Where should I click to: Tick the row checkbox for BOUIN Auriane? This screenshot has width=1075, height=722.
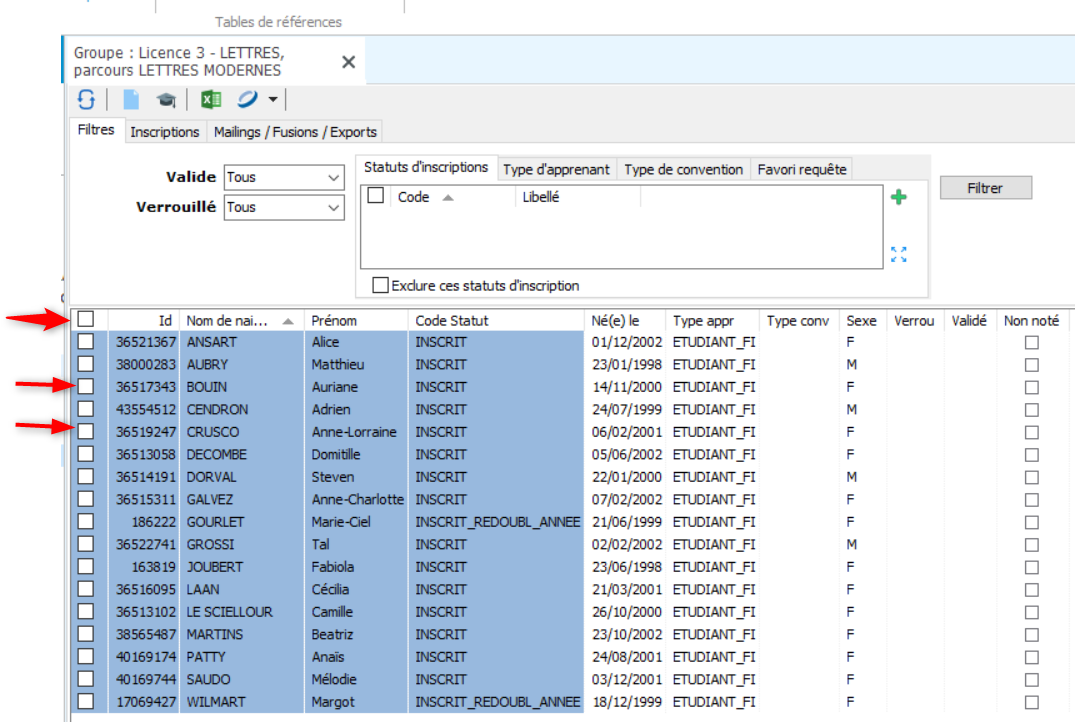86,386
